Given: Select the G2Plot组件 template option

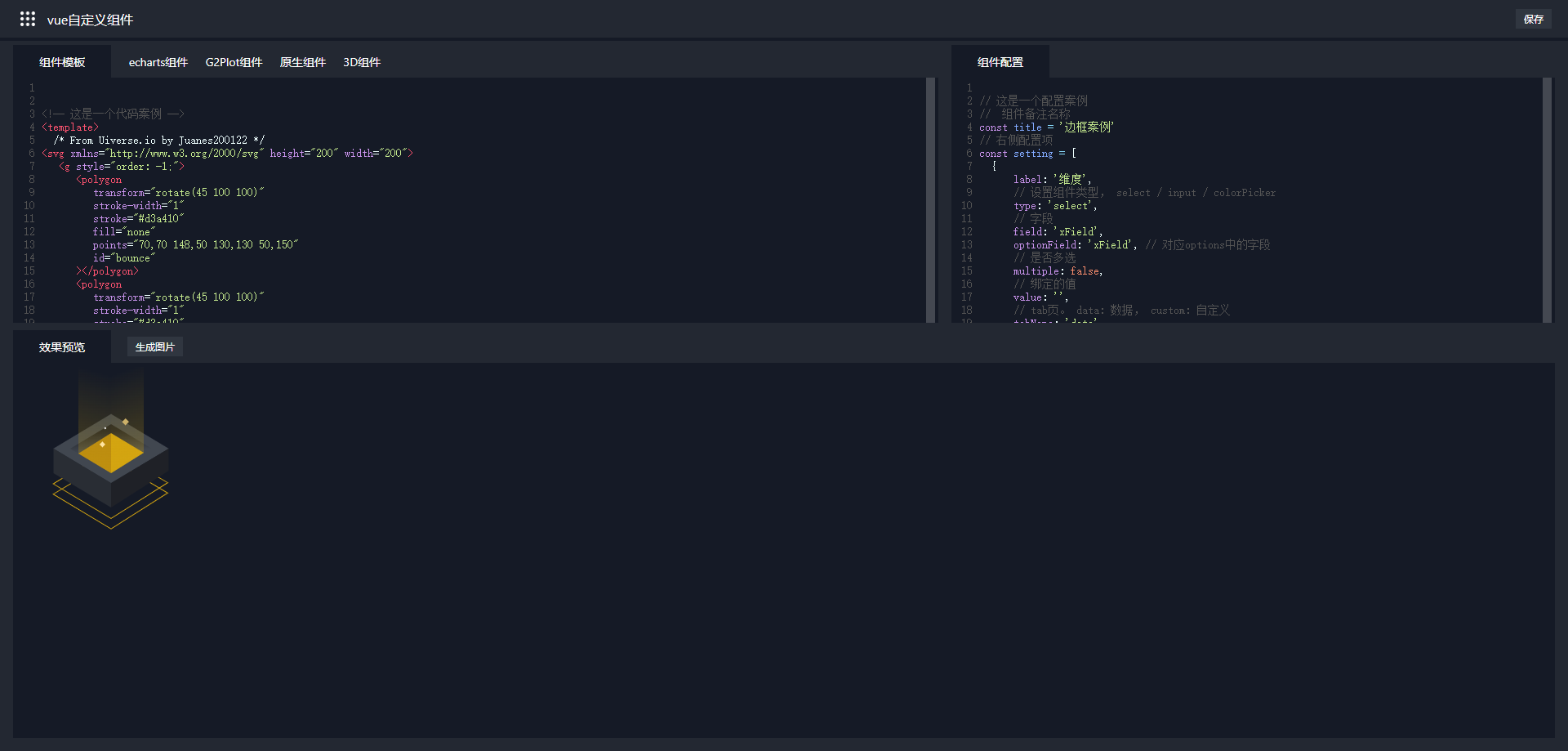Looking at the screenshot, I should point(234,62).
